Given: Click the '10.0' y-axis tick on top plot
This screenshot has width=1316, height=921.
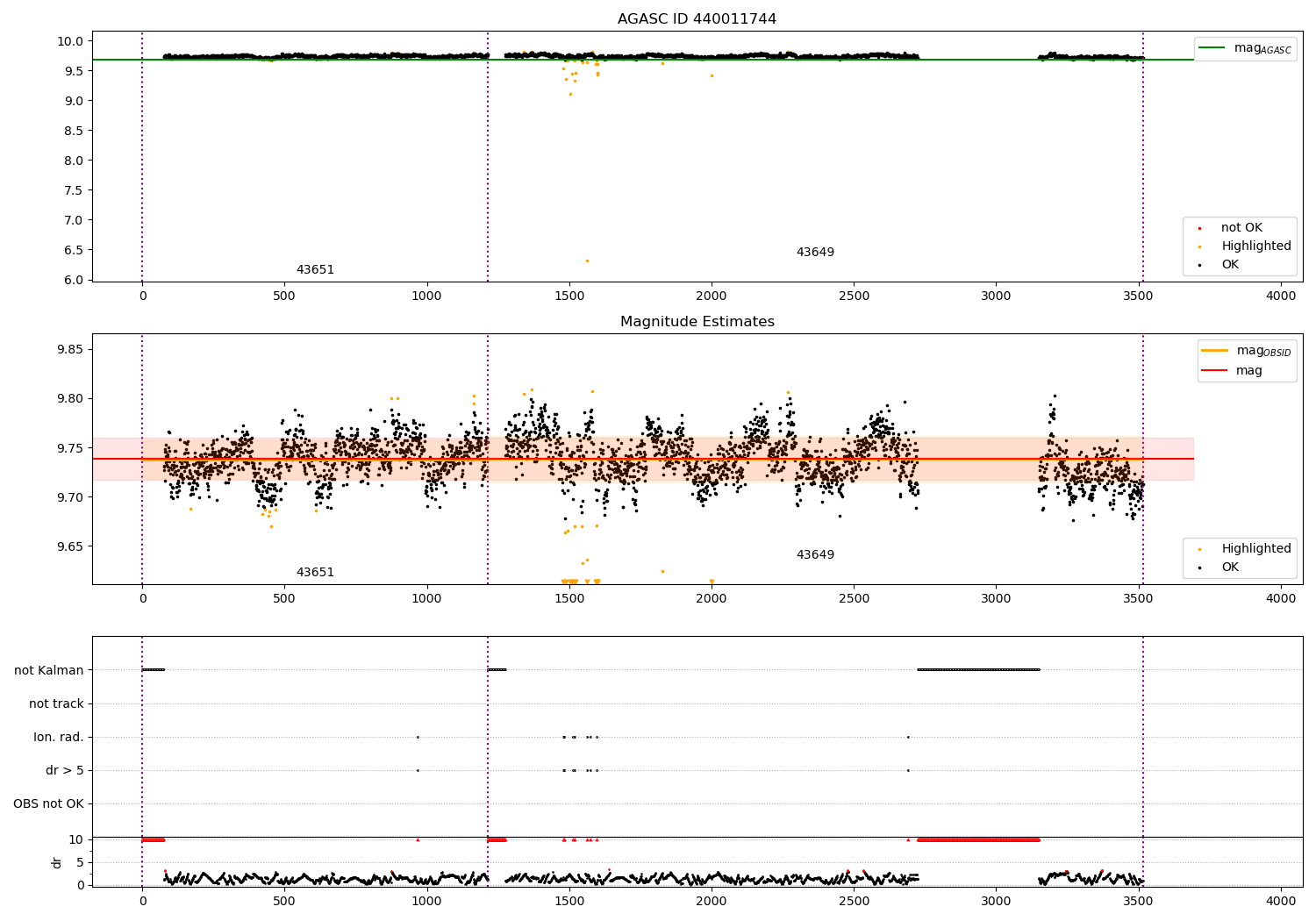Looking at the screenshot, I should click(x=70, y=41).
